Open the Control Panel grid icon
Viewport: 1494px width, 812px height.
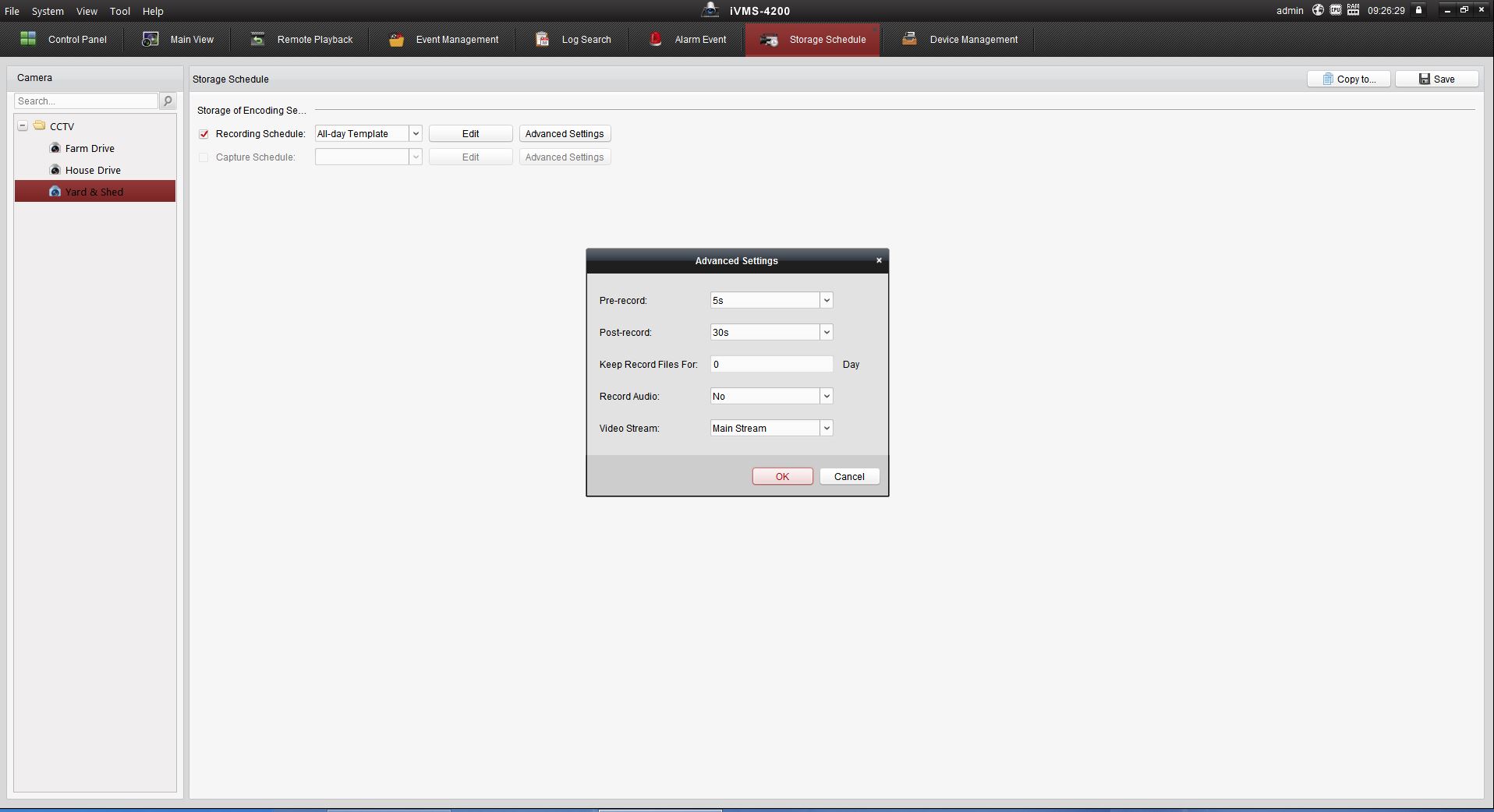click(28, 39)
